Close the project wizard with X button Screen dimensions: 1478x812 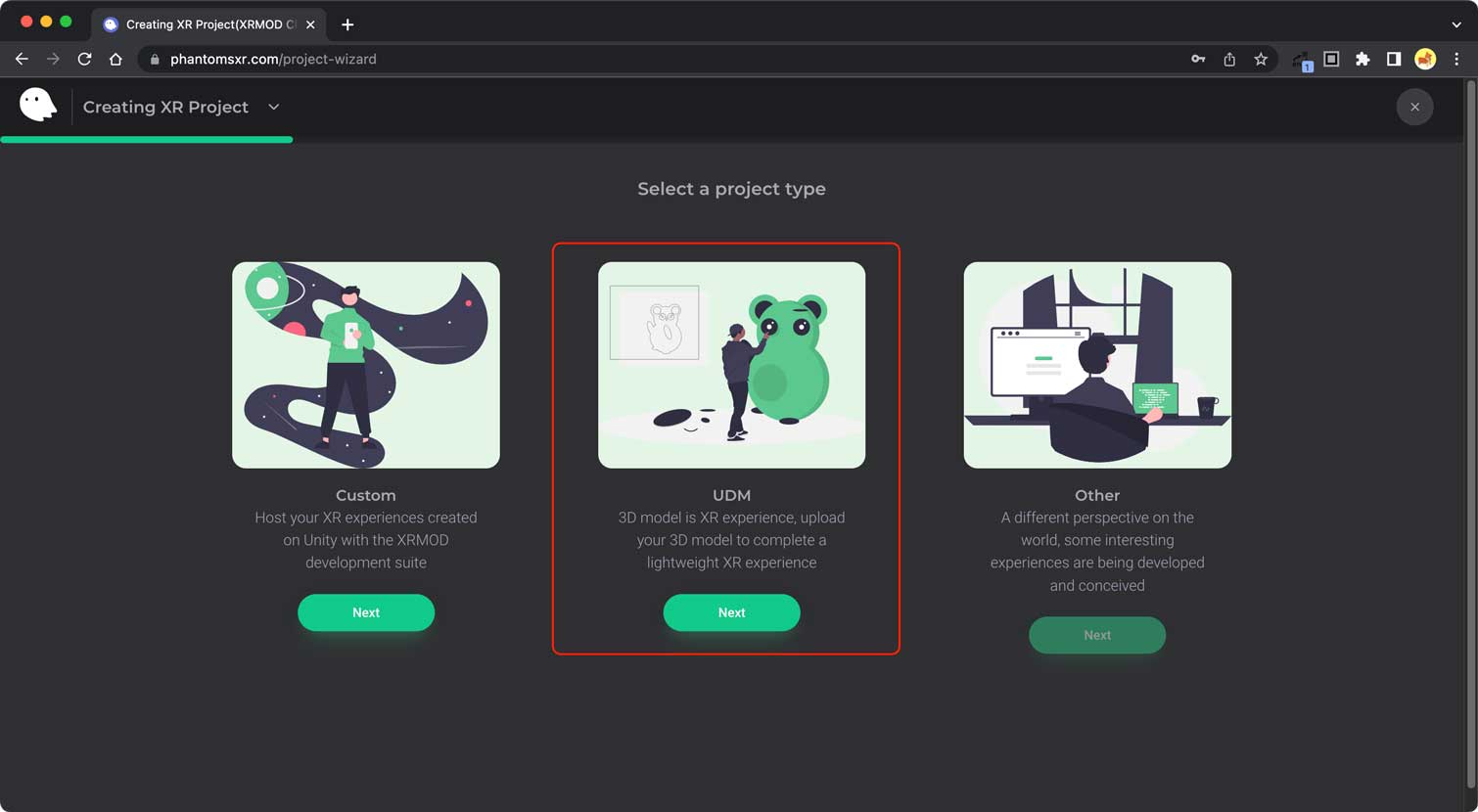pos(1414,107)
